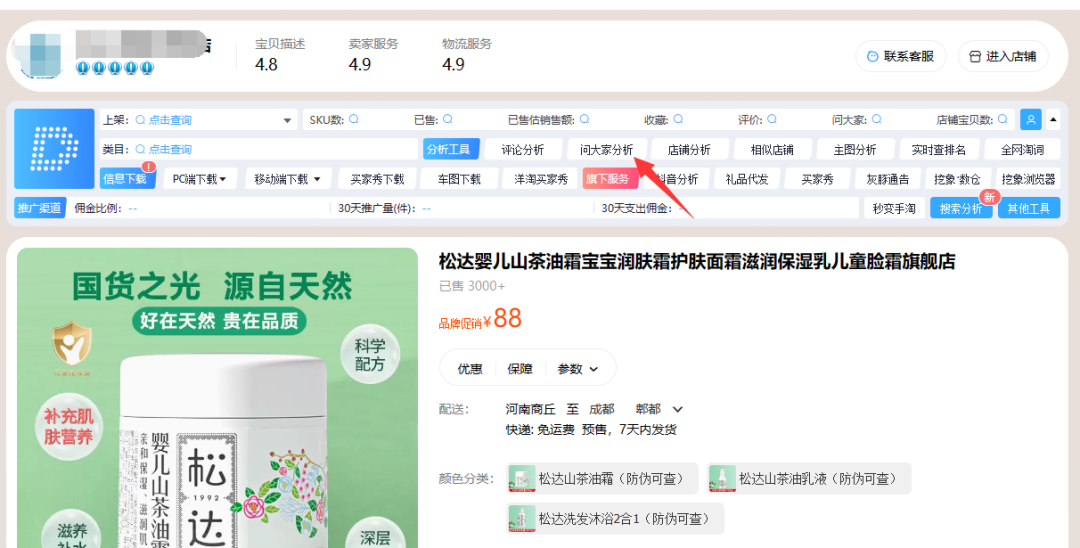Click the 联系客服 button
Screen dimensions: 1080x548
(901, 56)
